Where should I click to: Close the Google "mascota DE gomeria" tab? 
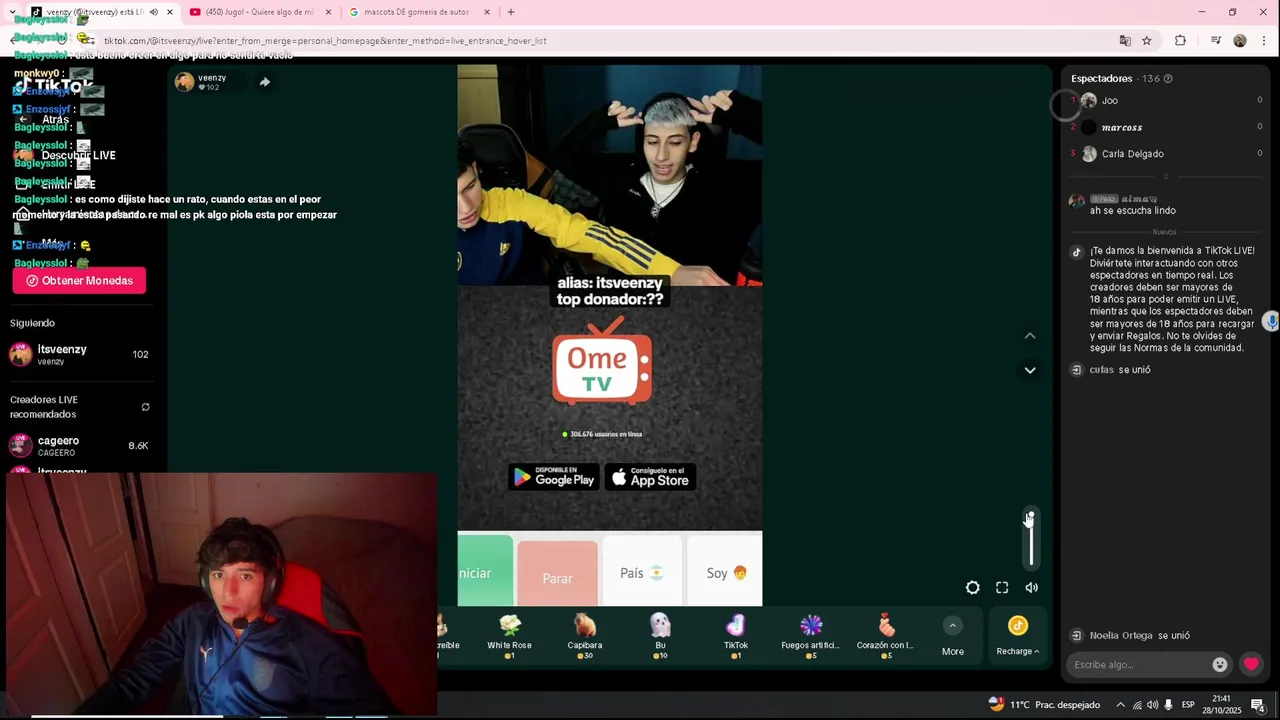(487, 12)
